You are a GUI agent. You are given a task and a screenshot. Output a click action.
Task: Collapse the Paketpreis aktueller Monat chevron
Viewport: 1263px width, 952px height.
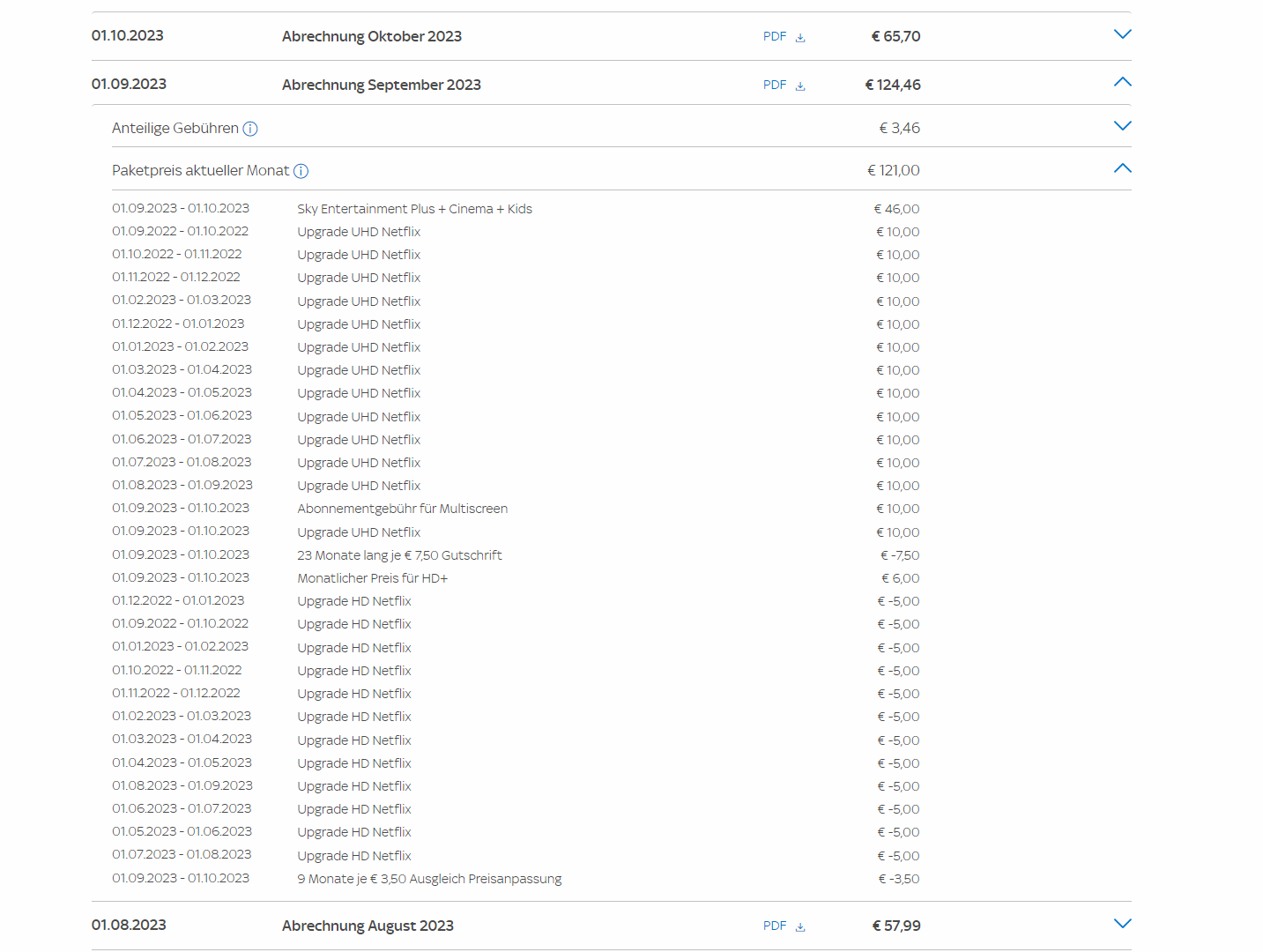(x=1122, y=168)
